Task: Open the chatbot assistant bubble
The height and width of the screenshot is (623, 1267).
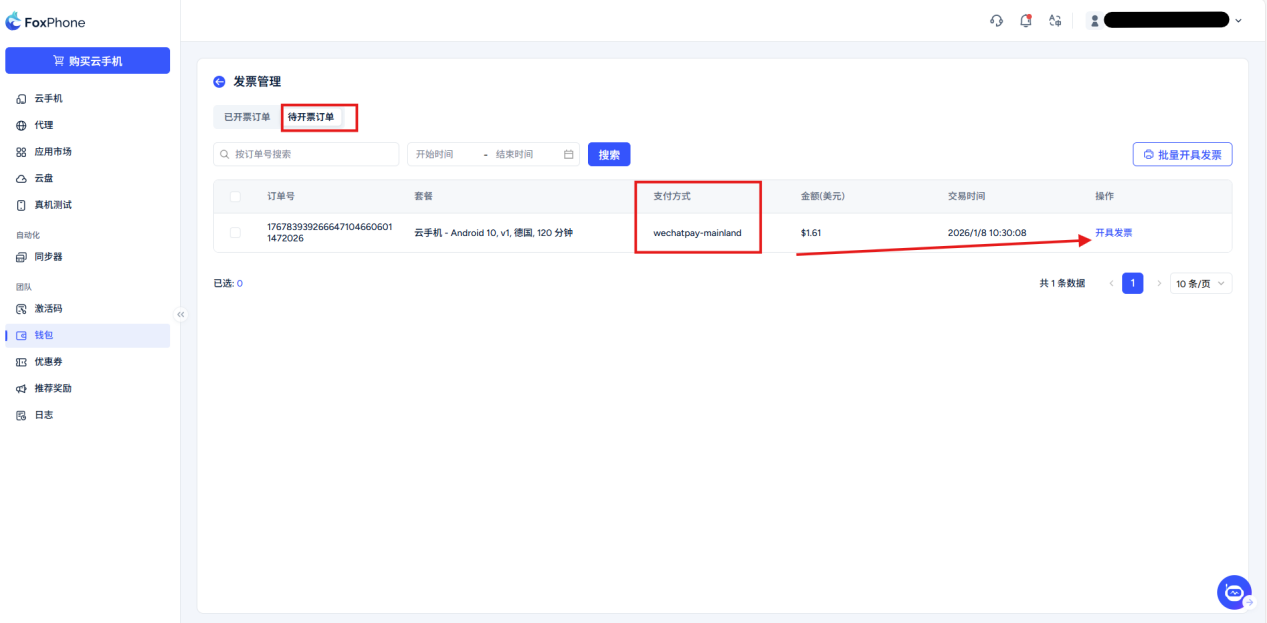Action: [x=1234, y=592]
